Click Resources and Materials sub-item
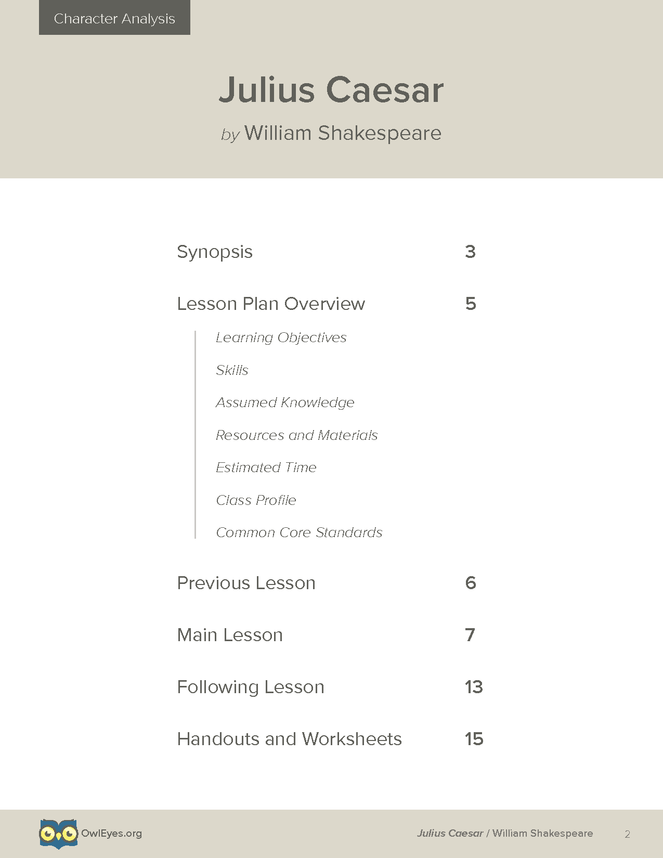663x858 pixels. pyautogui.click(x=296, y=435)
